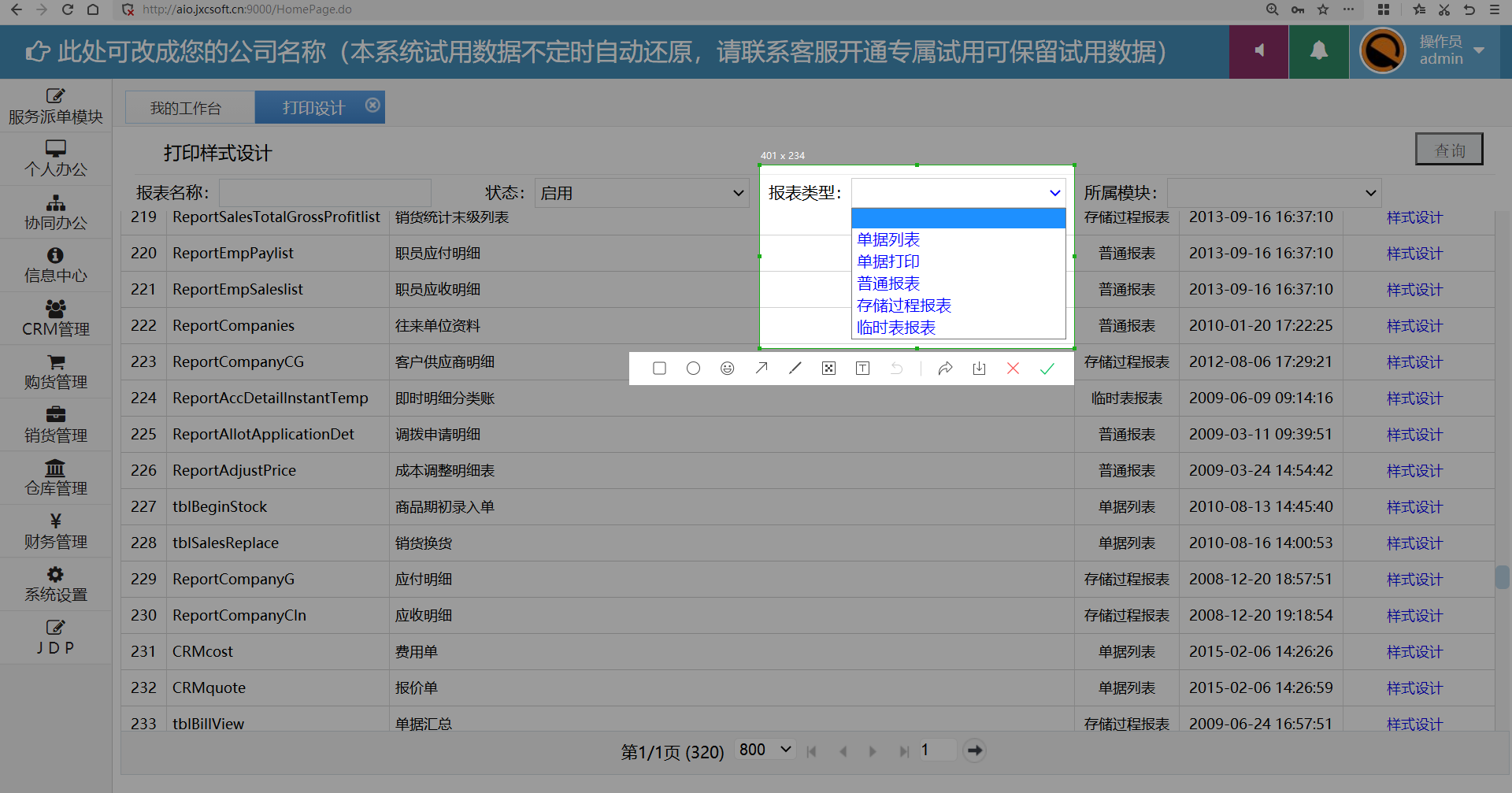Open 样式设计 for CRMquote
Viewport: 1512px width, 793px height.
pyautogui.click(x=1414, y=688)
